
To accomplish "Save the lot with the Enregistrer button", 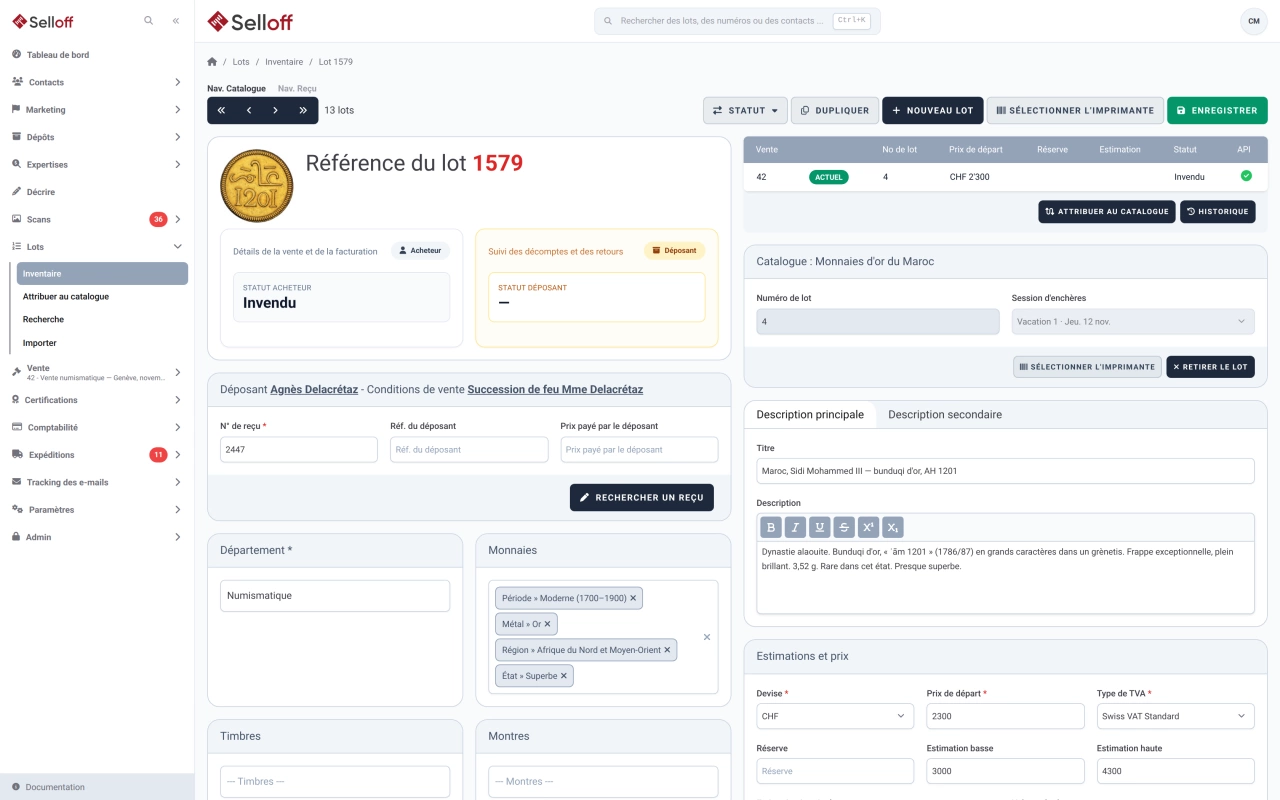I will (x=1217, y=111).
